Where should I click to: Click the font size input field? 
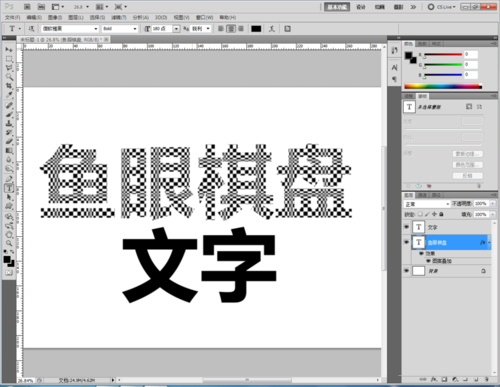pyautogui.click(x=162, y=29)
